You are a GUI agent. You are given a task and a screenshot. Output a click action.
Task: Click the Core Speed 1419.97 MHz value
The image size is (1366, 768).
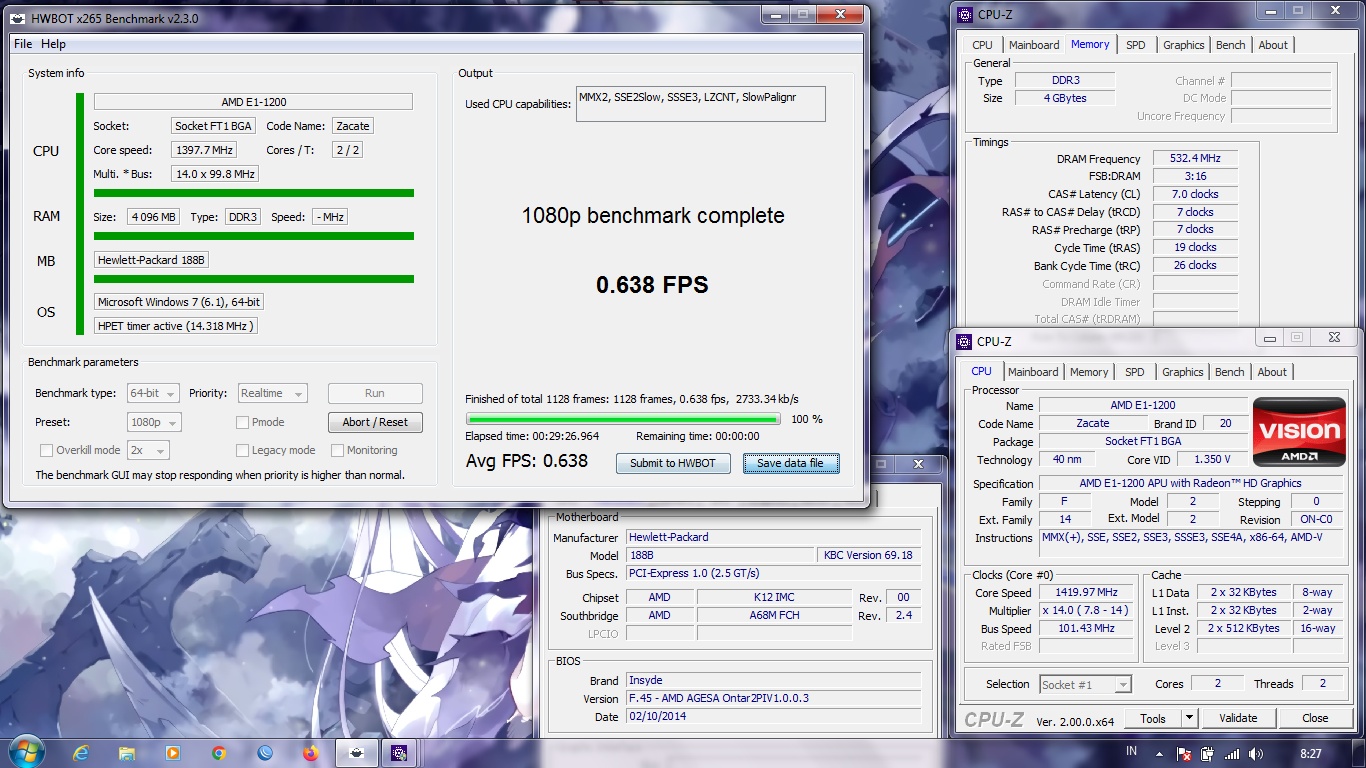pyautogui.click(x=1087, y=593)
